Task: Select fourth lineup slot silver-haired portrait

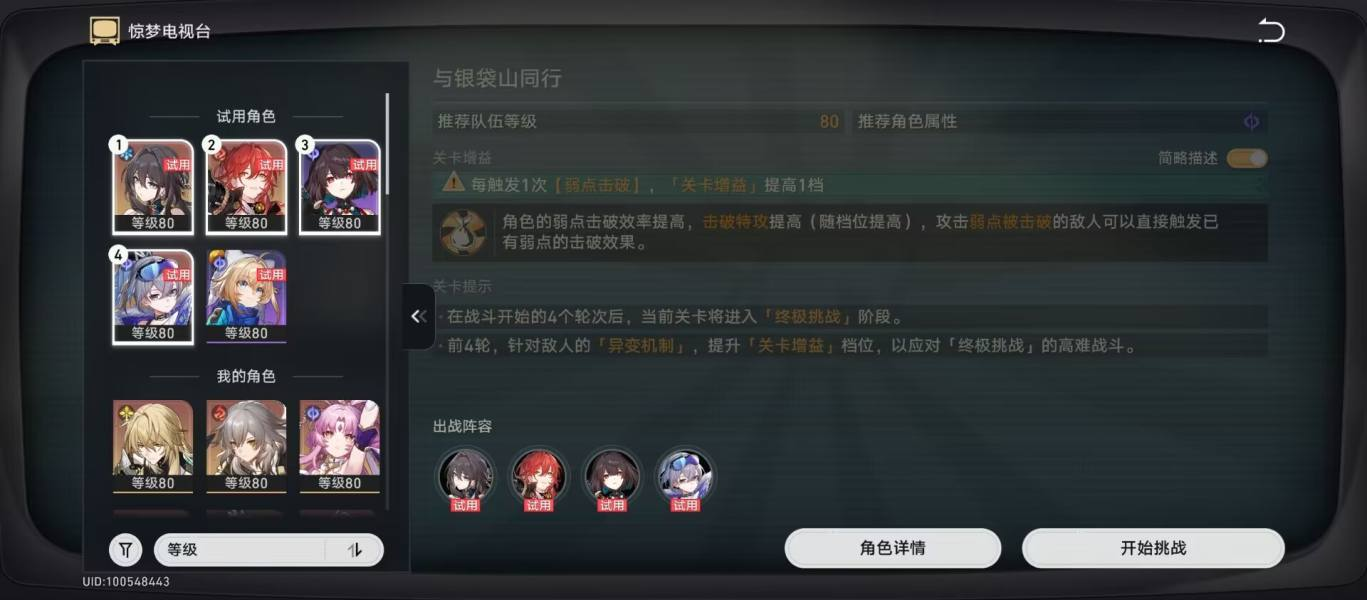Action: tap(685, 475)
